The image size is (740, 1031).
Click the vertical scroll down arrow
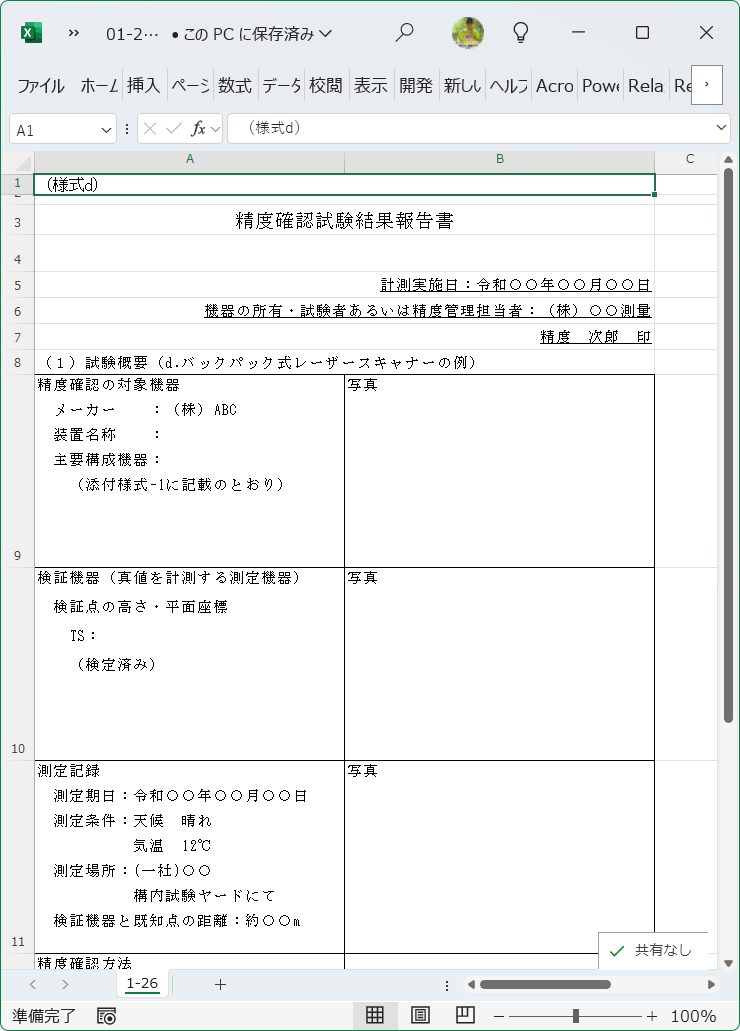pyautogui.click(x=728, y=963)
